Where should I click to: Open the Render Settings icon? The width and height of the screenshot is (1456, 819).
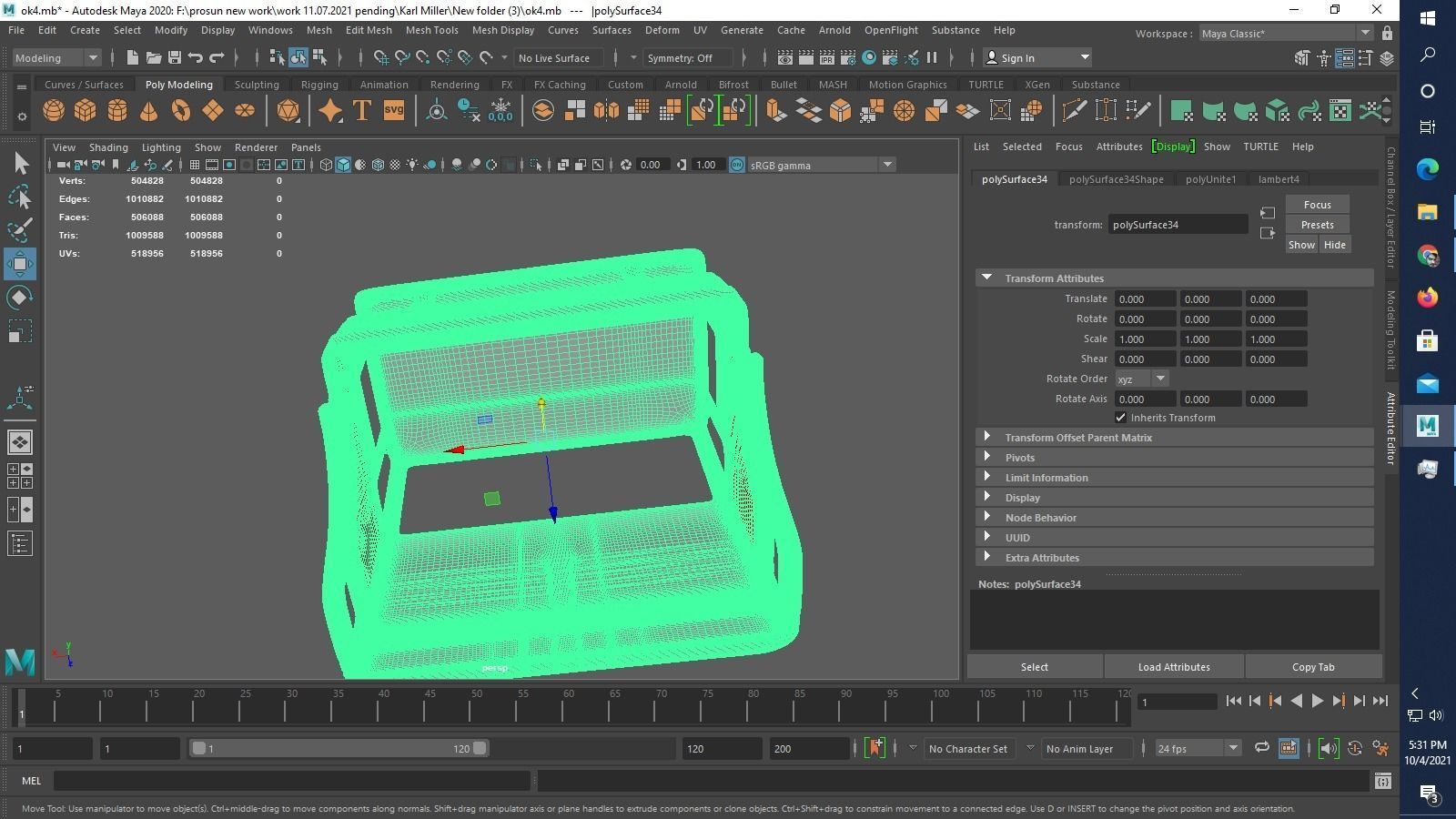pos(847,57)
